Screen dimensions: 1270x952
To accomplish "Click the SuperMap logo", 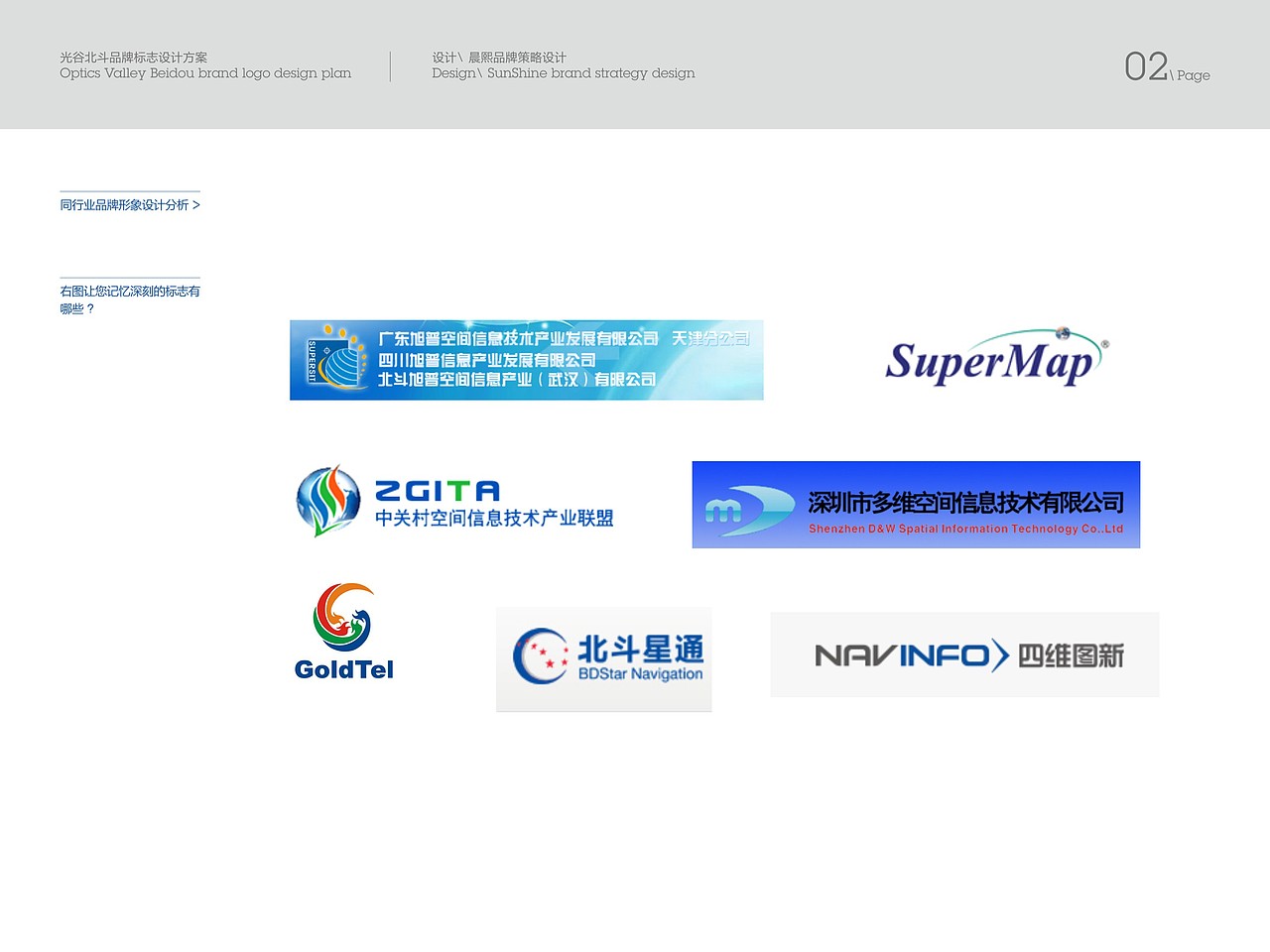I will click(996, 357).
